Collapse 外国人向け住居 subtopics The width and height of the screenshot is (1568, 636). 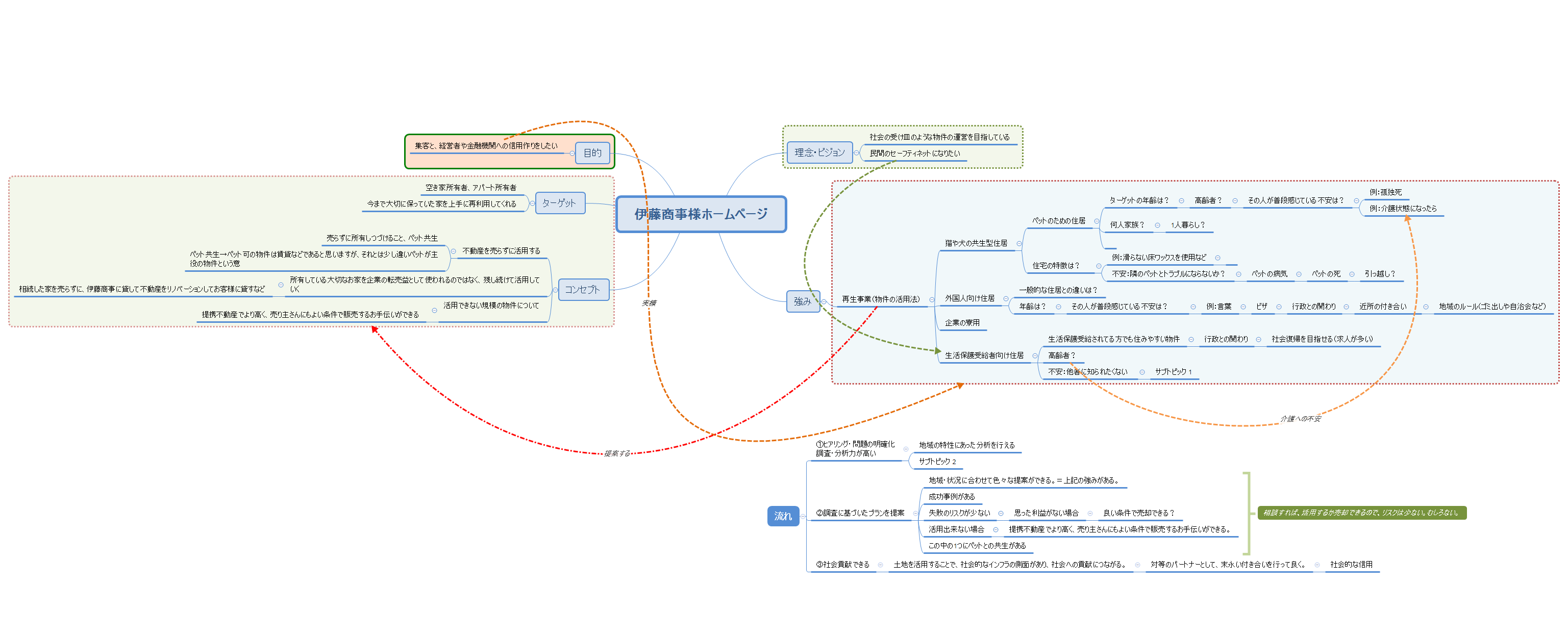1006,299
